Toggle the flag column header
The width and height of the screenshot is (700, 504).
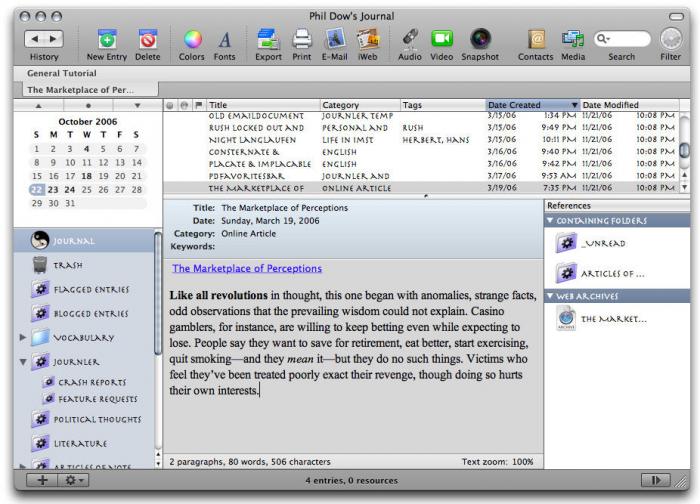click(x=199, y=105)
